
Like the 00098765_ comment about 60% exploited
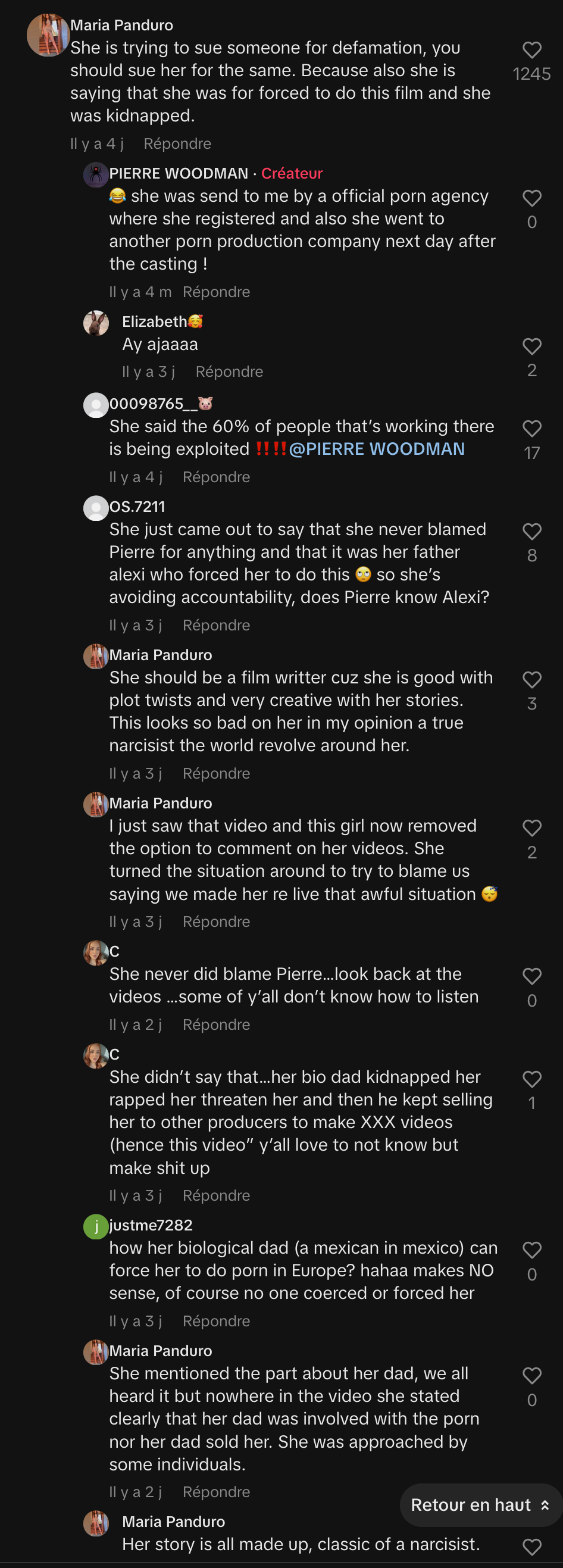point(531,429)
